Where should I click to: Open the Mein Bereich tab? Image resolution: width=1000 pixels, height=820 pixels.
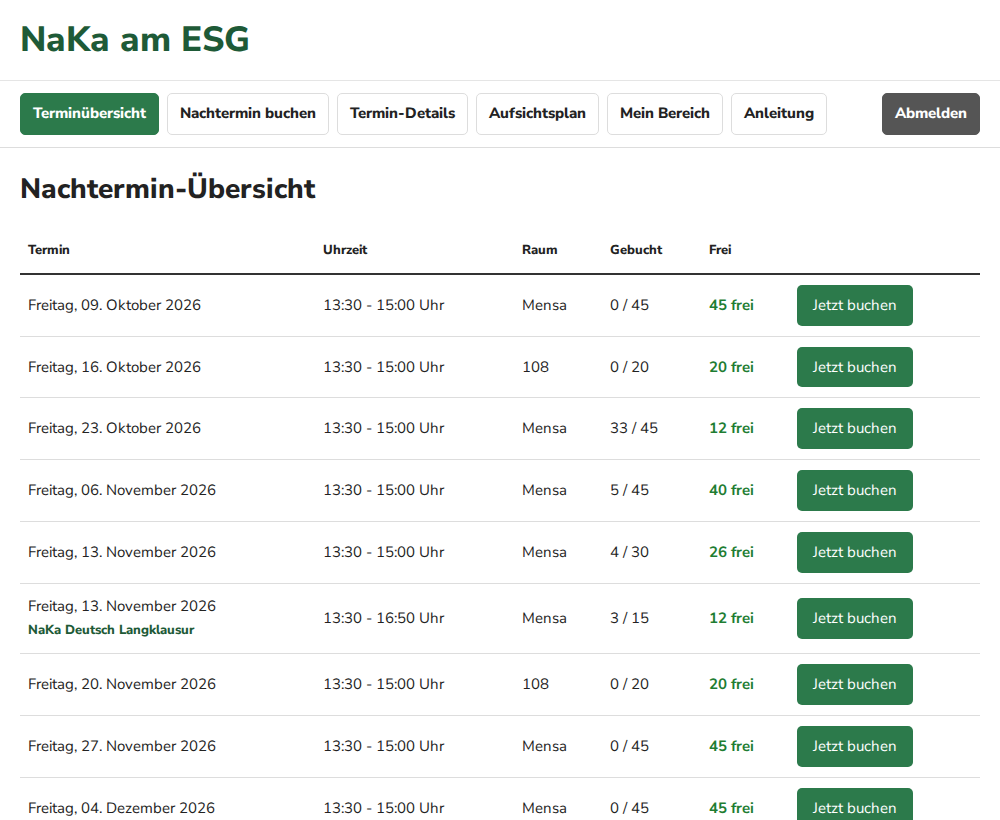[x=665, y=113]
